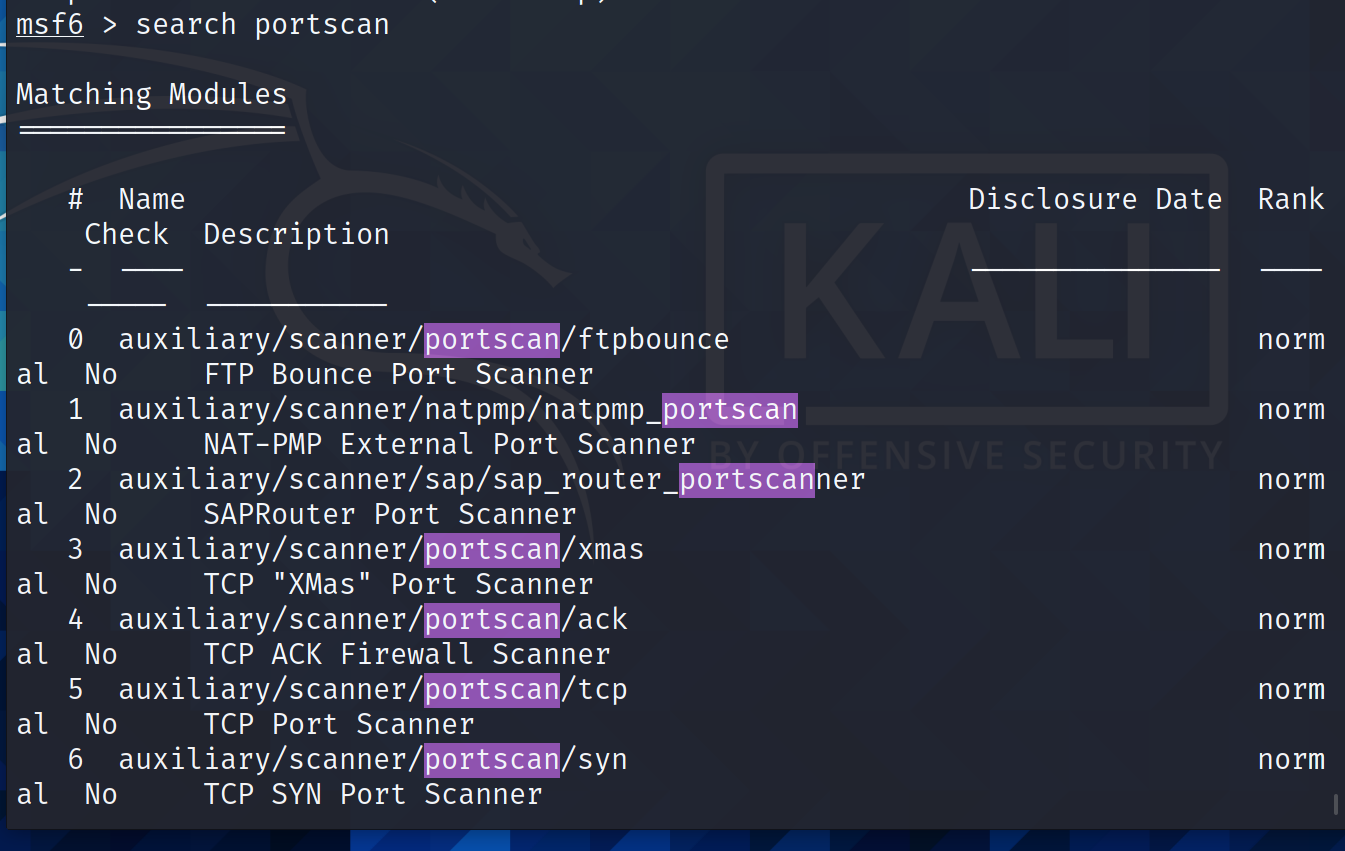Select the portscan/ack module path
Viewport: 1345px width, 851px height.
point(373,620)
